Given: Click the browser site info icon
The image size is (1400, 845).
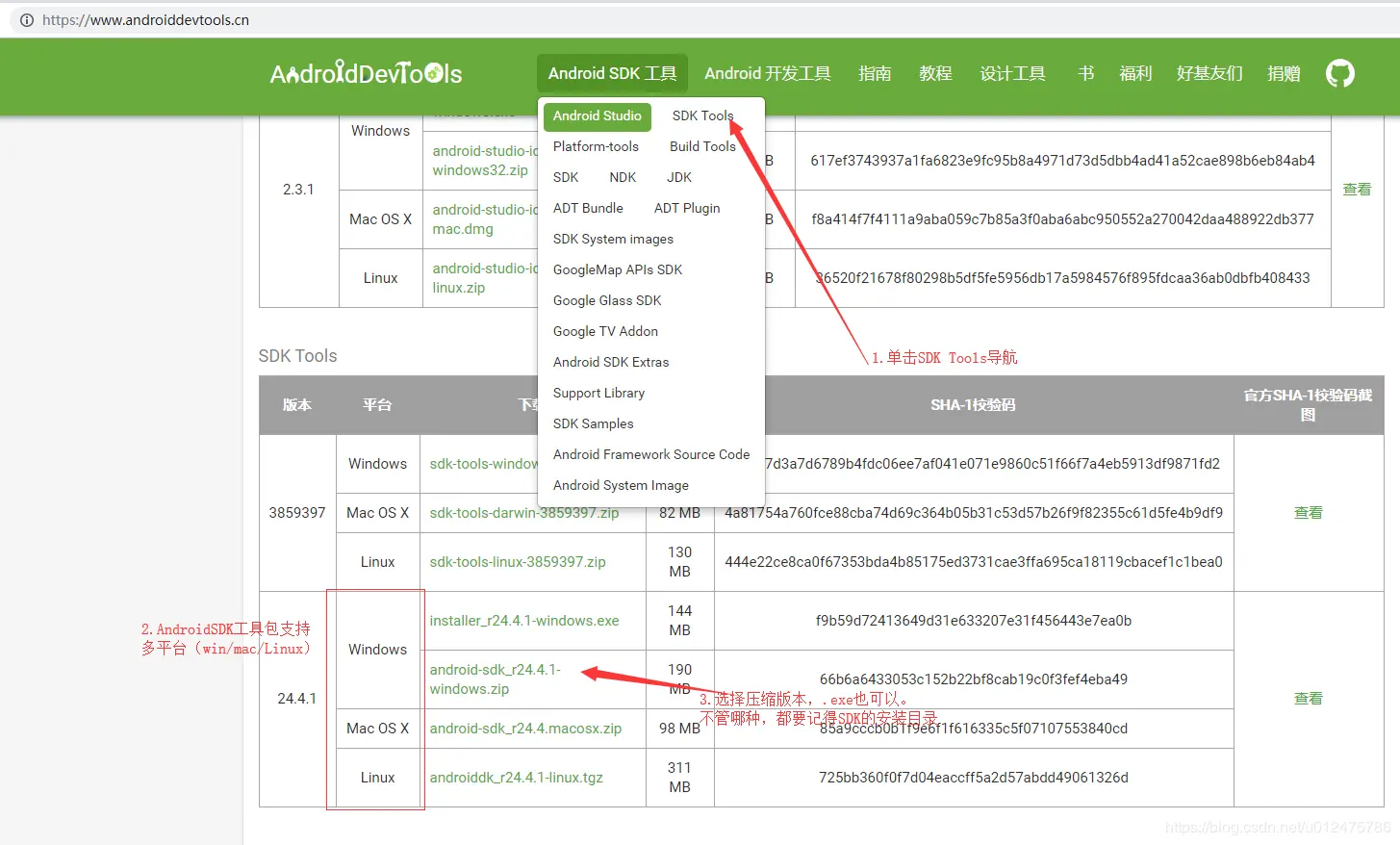Looking at the screenshot, I should 27,19.
